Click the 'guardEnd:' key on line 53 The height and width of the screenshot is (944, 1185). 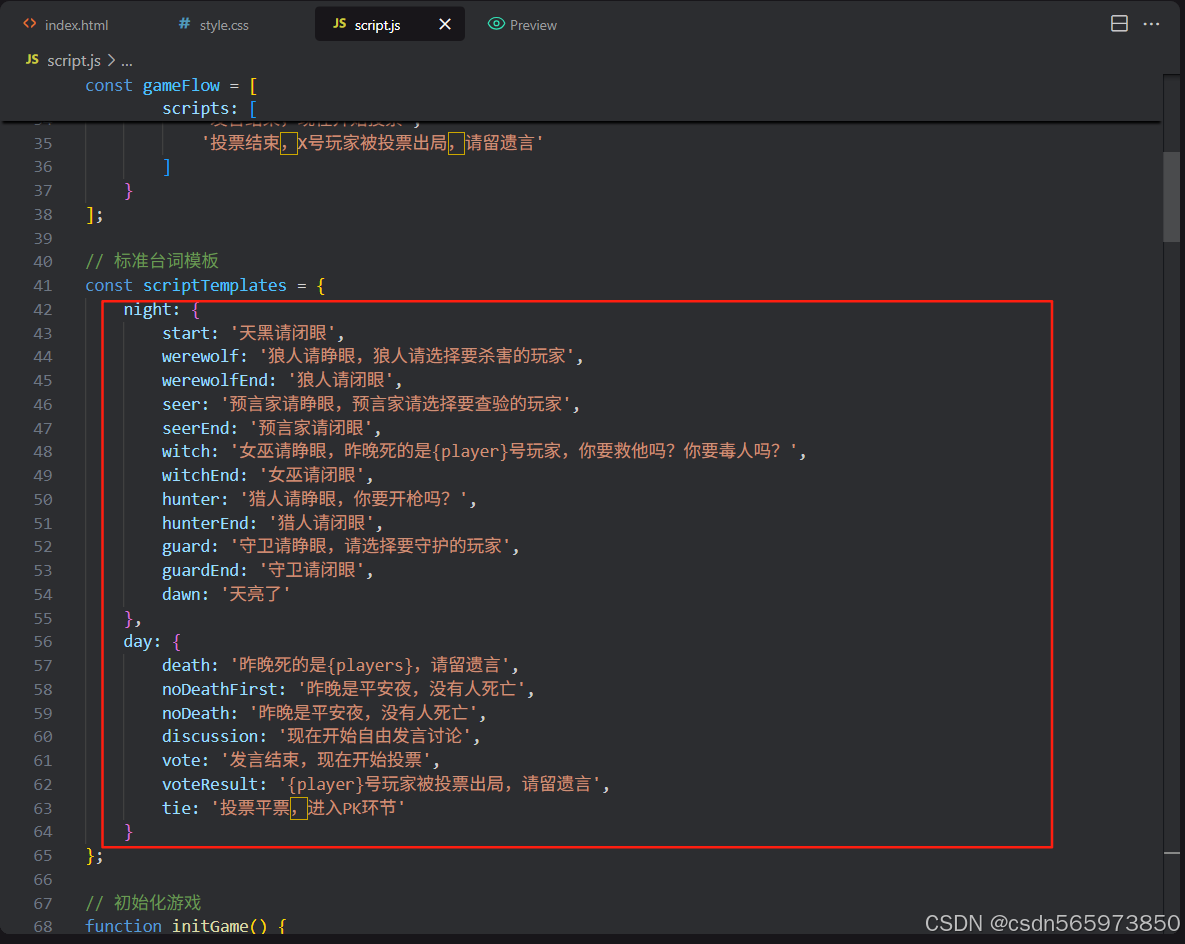[205, 571]
